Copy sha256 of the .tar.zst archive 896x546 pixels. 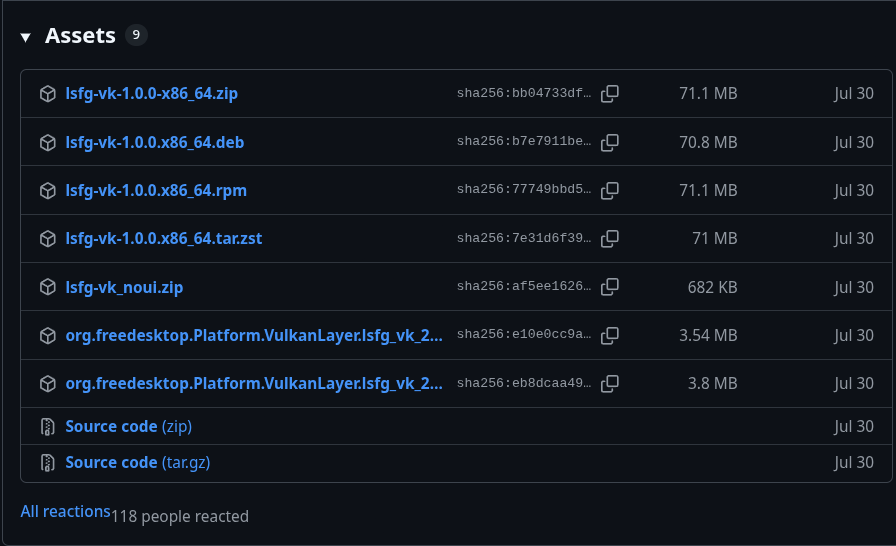610,238
